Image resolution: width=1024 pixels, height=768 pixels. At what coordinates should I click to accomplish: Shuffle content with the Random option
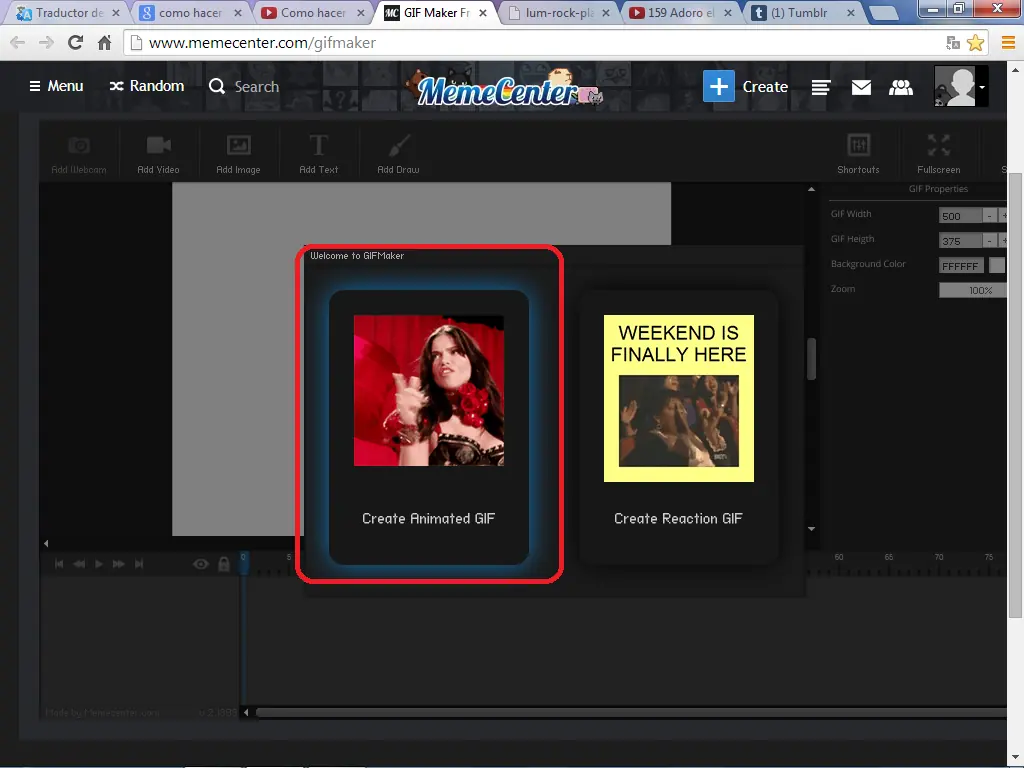click(x=146, y=86)
